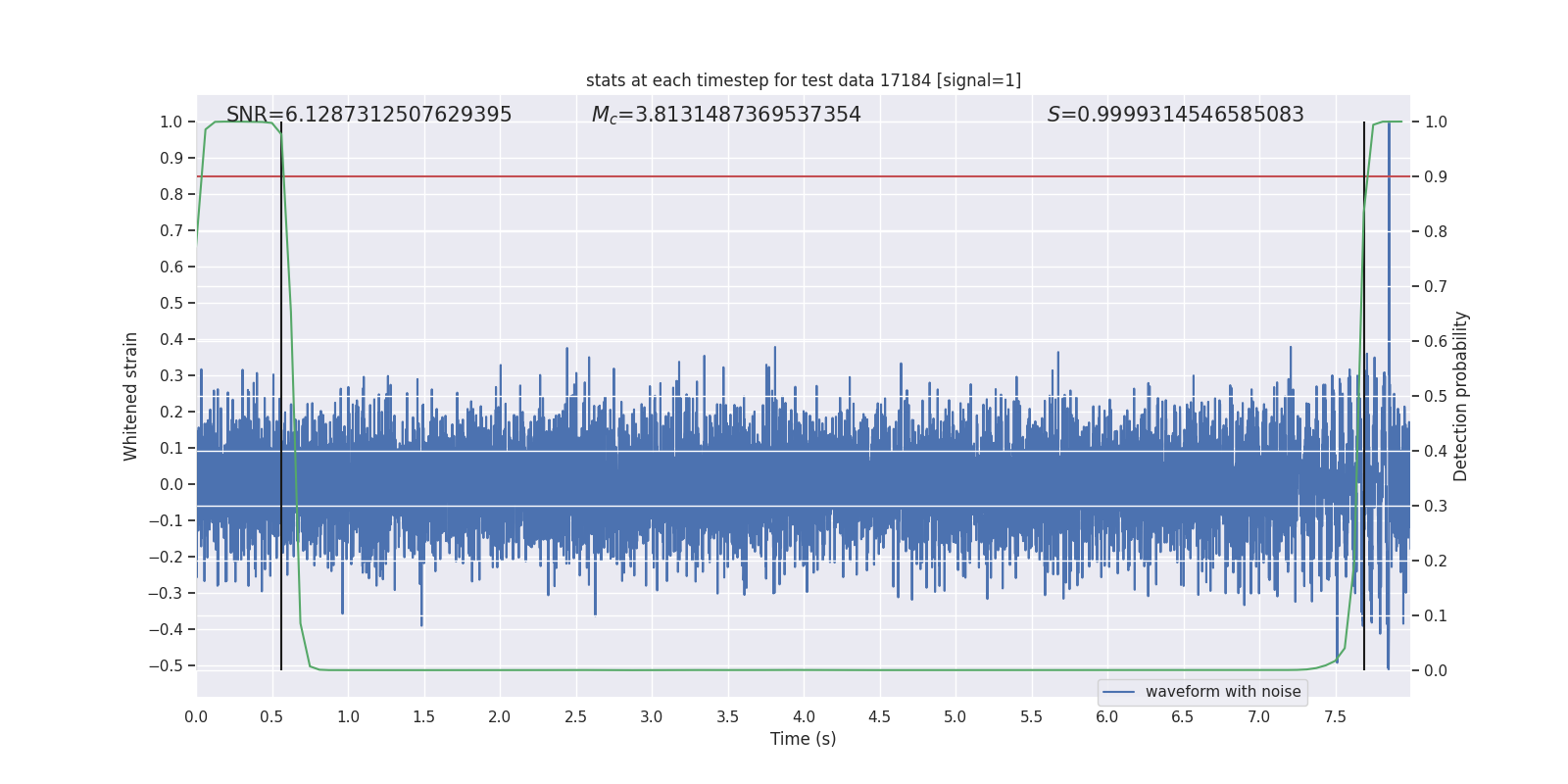Select the −0.3 tick on Whitened strain axis
Screen dimensions: 1568x784
166,593
